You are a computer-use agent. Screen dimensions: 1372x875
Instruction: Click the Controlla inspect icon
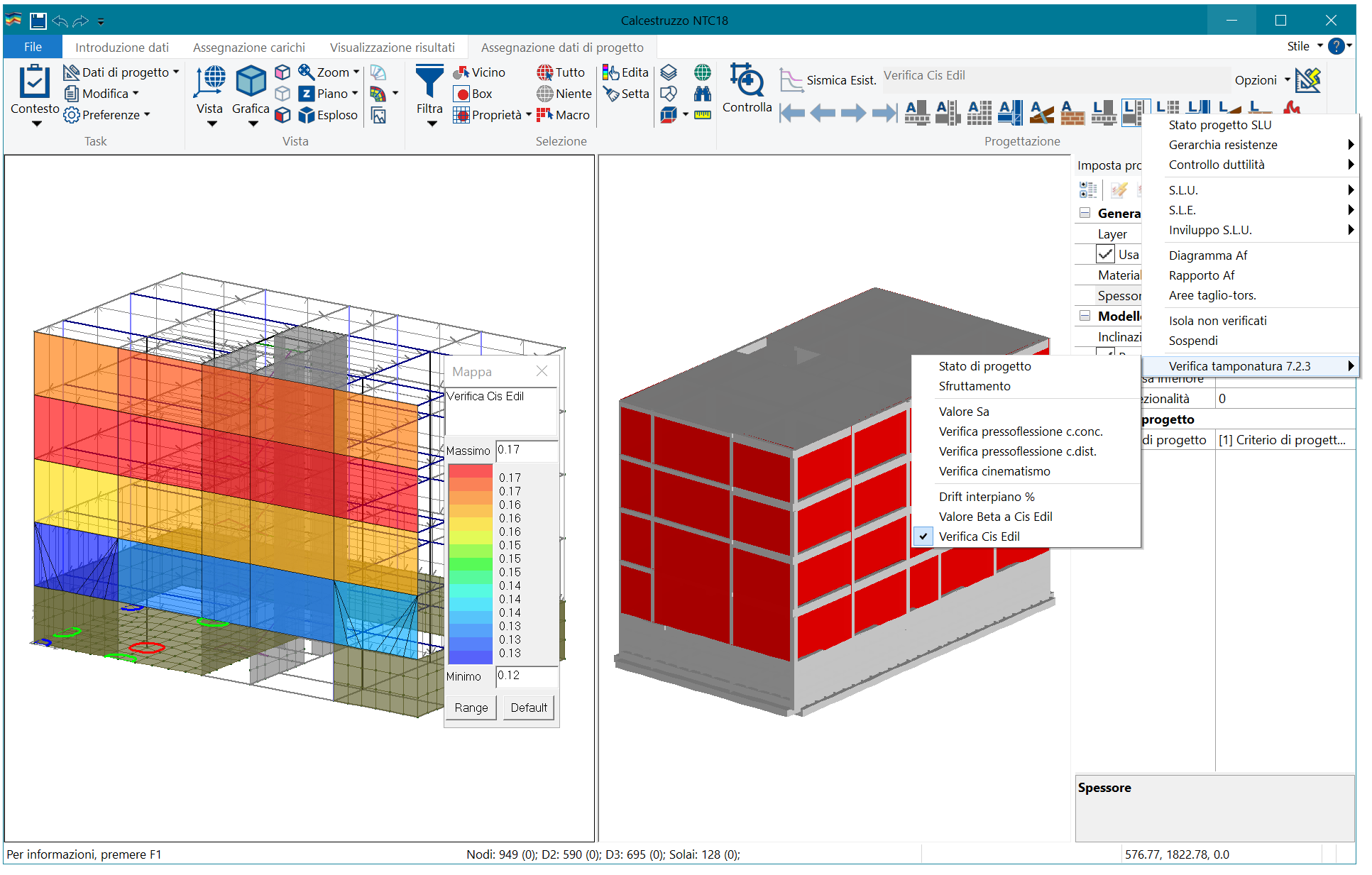(747, 81)
